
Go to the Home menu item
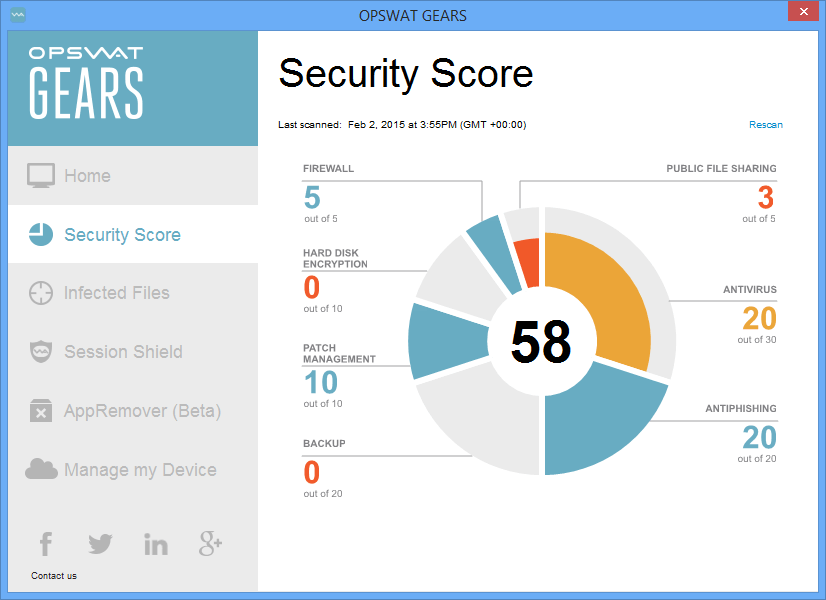(133, 175)
